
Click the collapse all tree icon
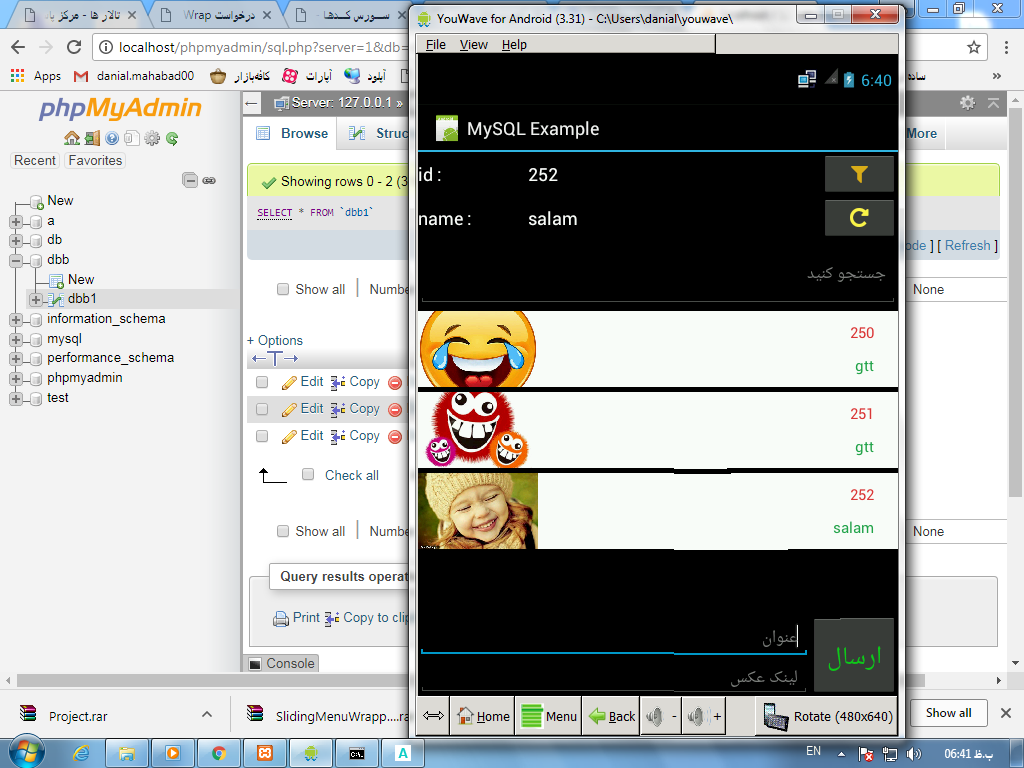[190, 180]
